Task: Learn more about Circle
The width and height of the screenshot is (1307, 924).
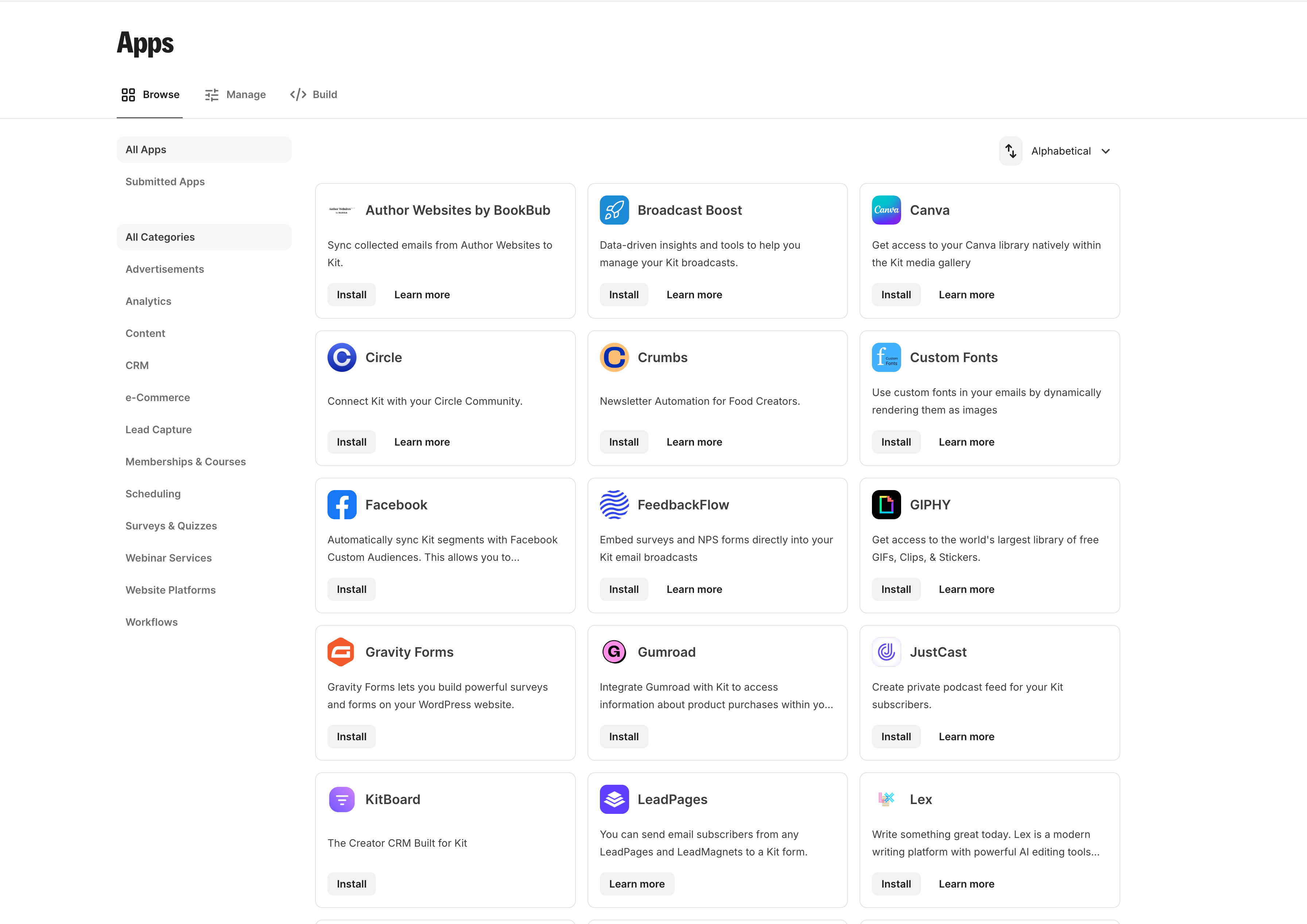Action: click(422, 442)
